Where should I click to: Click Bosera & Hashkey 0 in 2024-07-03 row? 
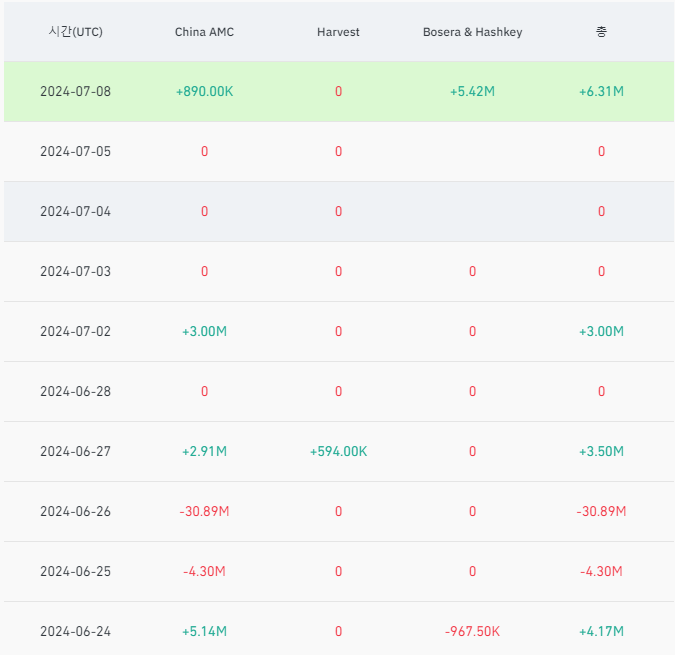tap(473, 272)
